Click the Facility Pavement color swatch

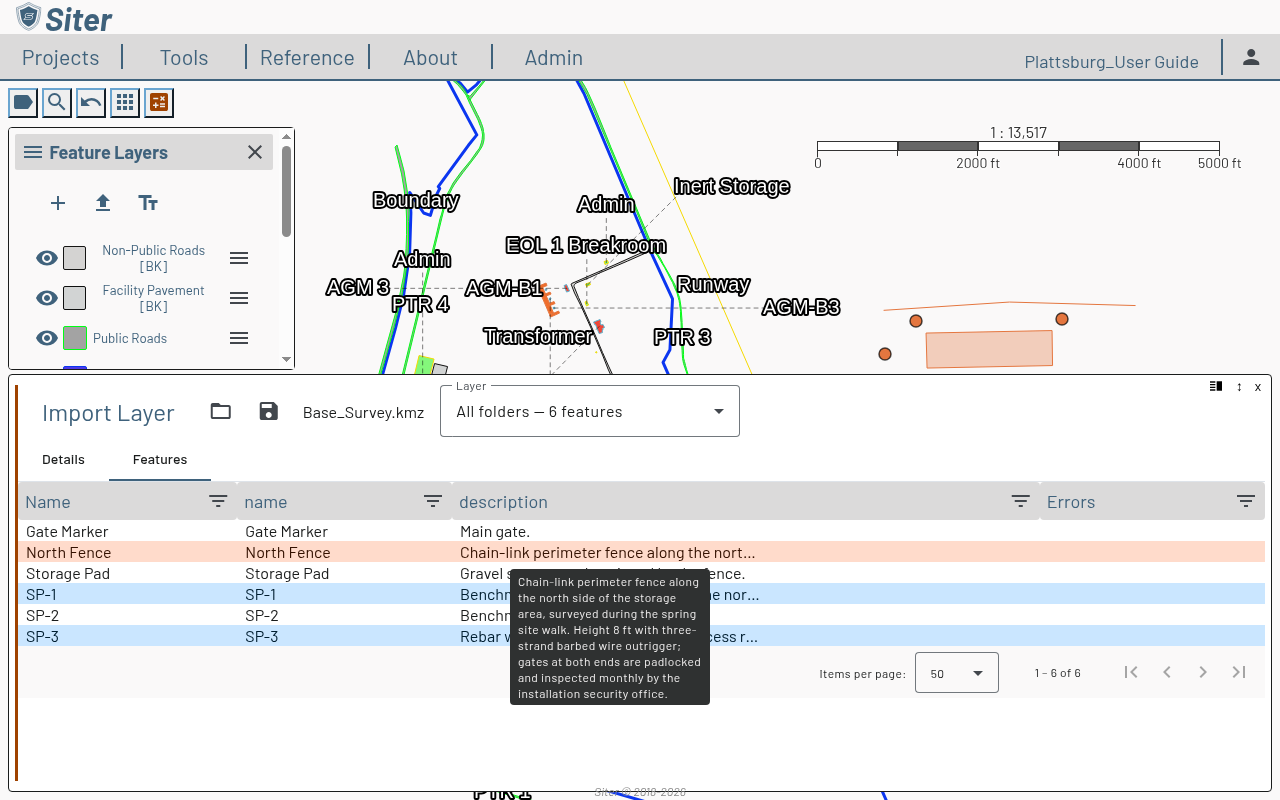(x=74, y=298)
